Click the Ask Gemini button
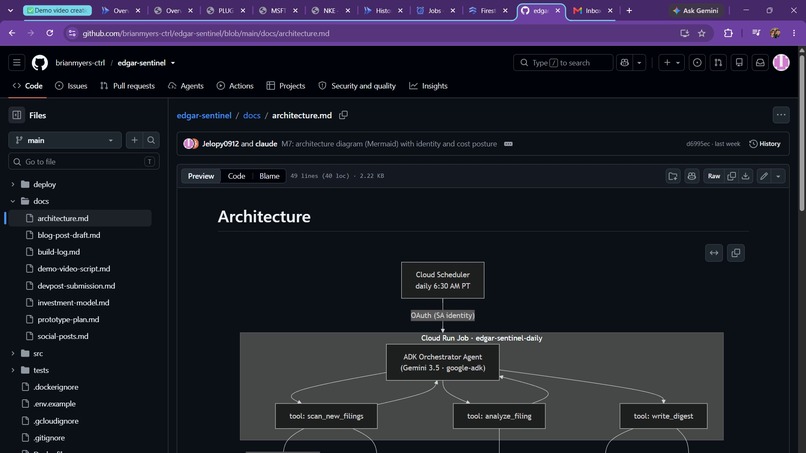 click(696, 10)
